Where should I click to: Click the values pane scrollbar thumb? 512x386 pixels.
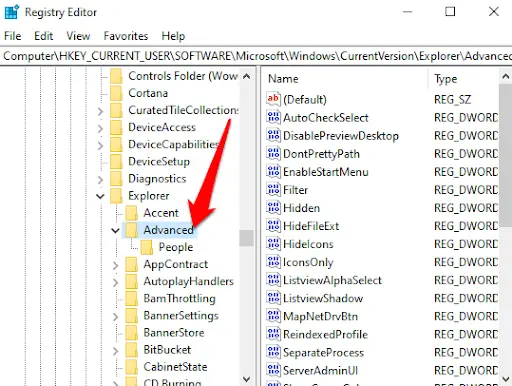[505, 156]
